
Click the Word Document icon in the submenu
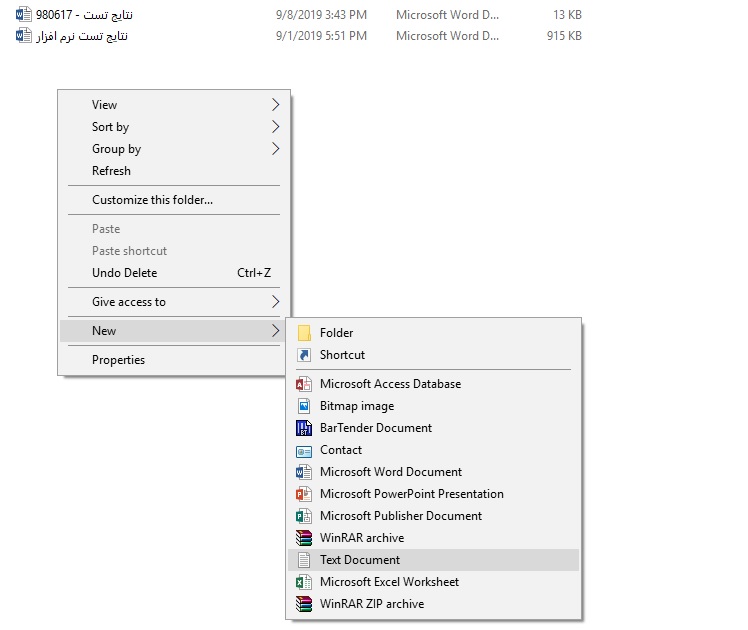click(x=304, y=472)
